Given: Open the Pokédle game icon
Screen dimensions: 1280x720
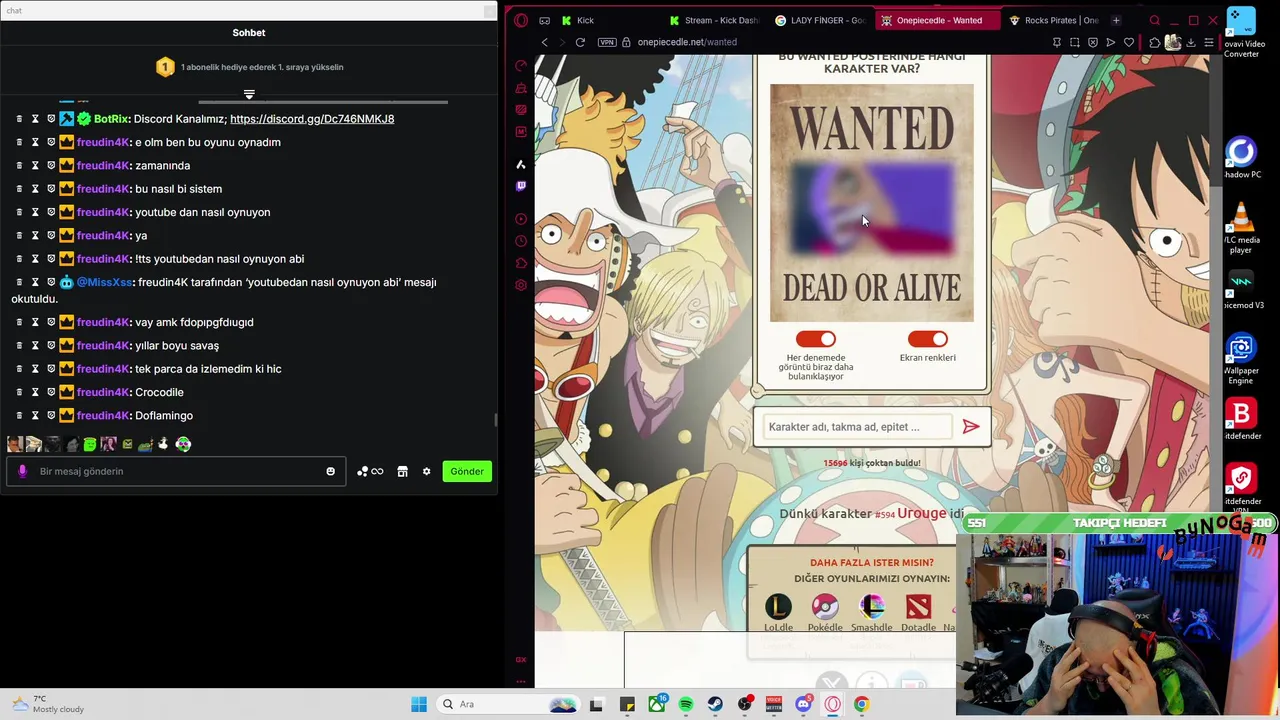Looking at the screenshot, I should (825, 606).
